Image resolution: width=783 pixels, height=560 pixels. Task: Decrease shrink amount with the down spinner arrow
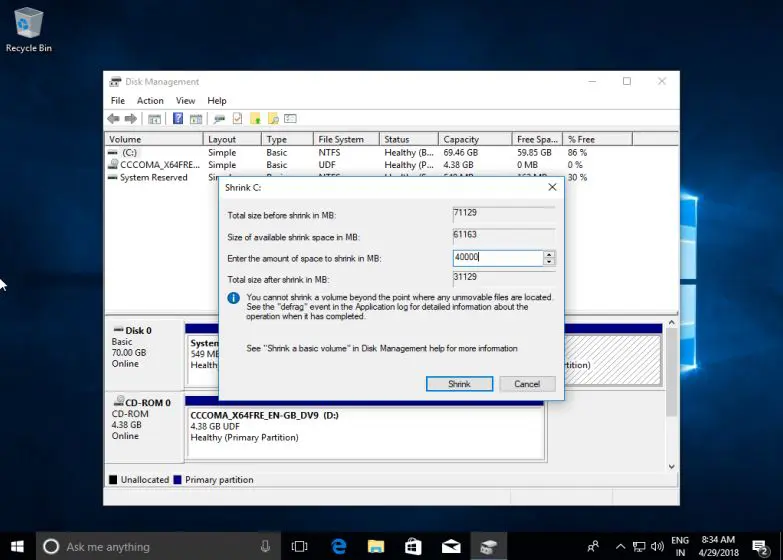point(549,262)
